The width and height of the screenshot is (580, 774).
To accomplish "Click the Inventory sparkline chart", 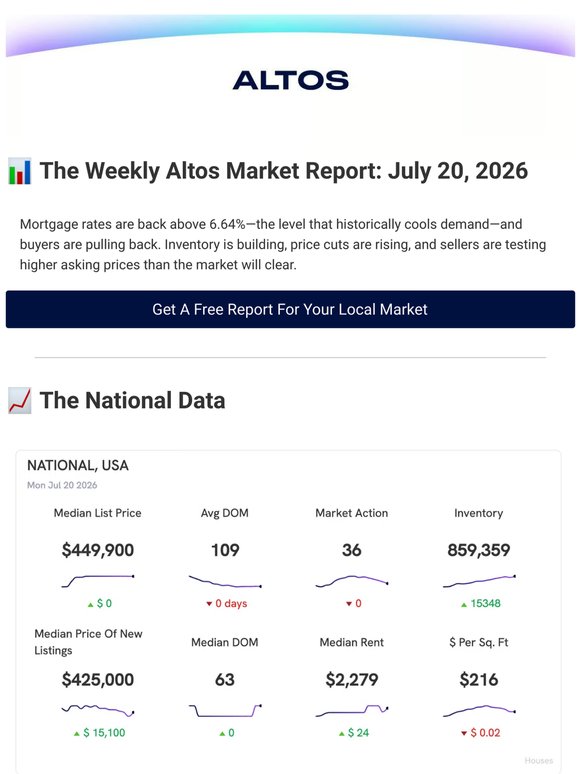I will coord(479,580).
